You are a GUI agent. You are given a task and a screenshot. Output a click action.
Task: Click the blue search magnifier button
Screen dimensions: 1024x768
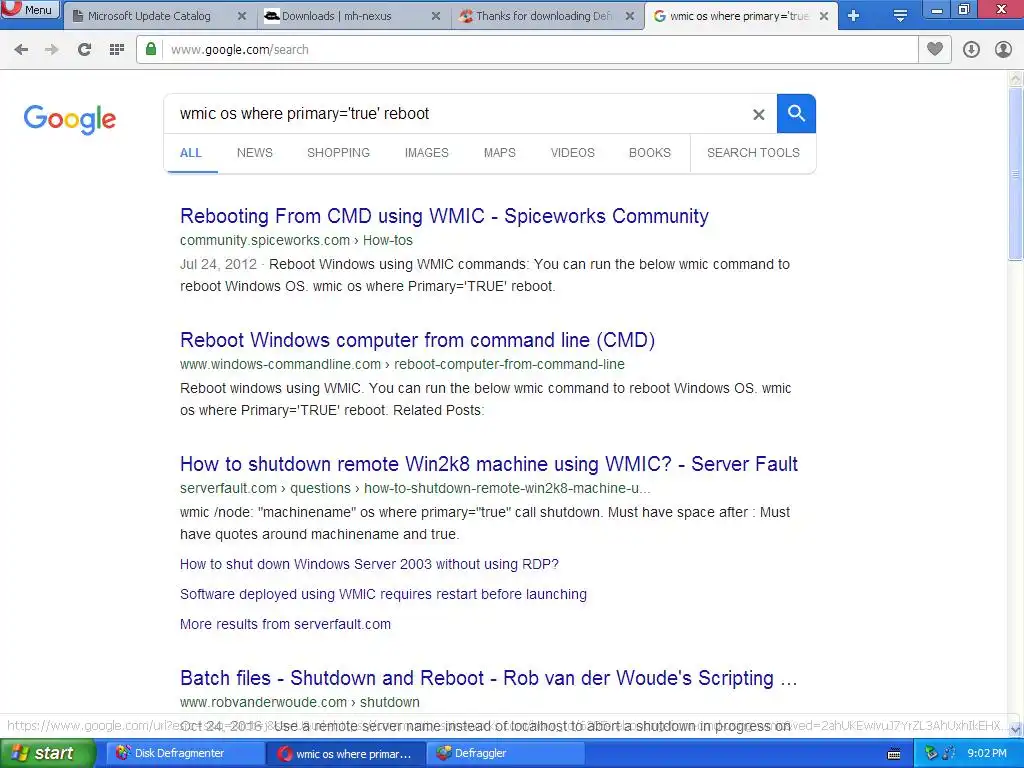tap(796, 114)
